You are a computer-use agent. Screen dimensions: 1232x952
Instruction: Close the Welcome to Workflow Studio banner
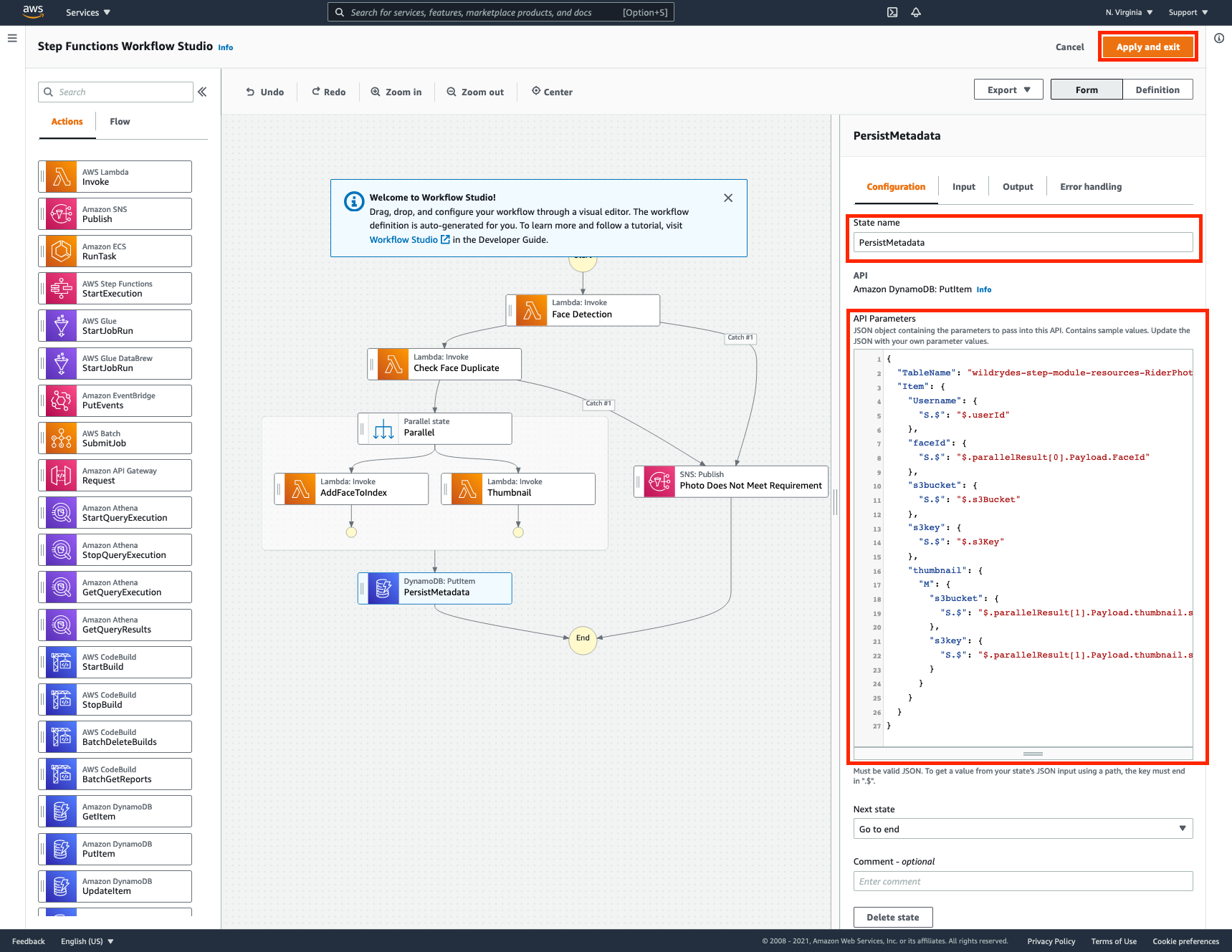click(x=728, y=198)
